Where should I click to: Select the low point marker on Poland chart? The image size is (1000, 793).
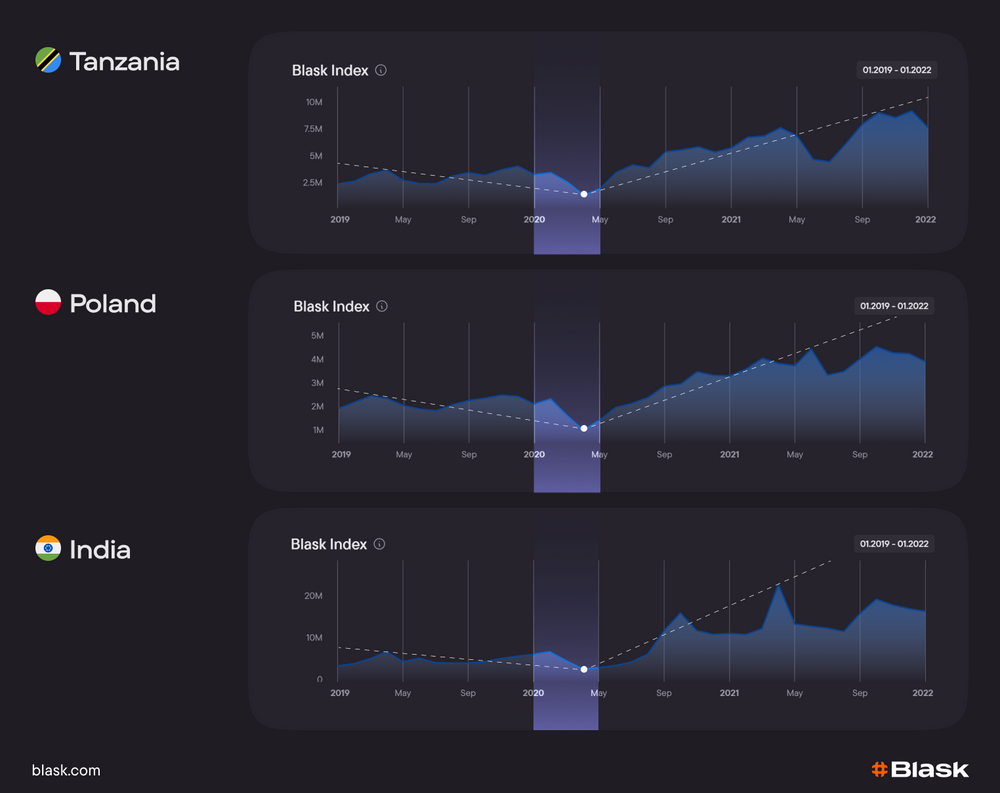coord(584,428)
